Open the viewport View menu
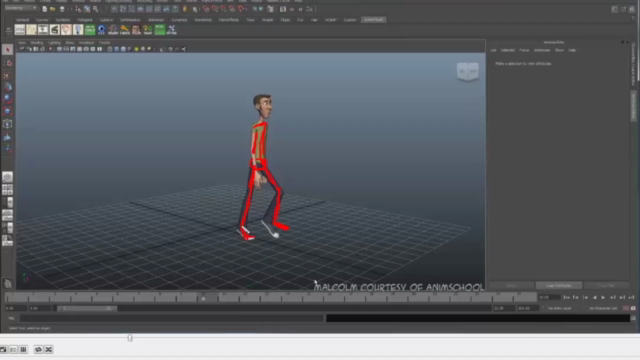 22,42
